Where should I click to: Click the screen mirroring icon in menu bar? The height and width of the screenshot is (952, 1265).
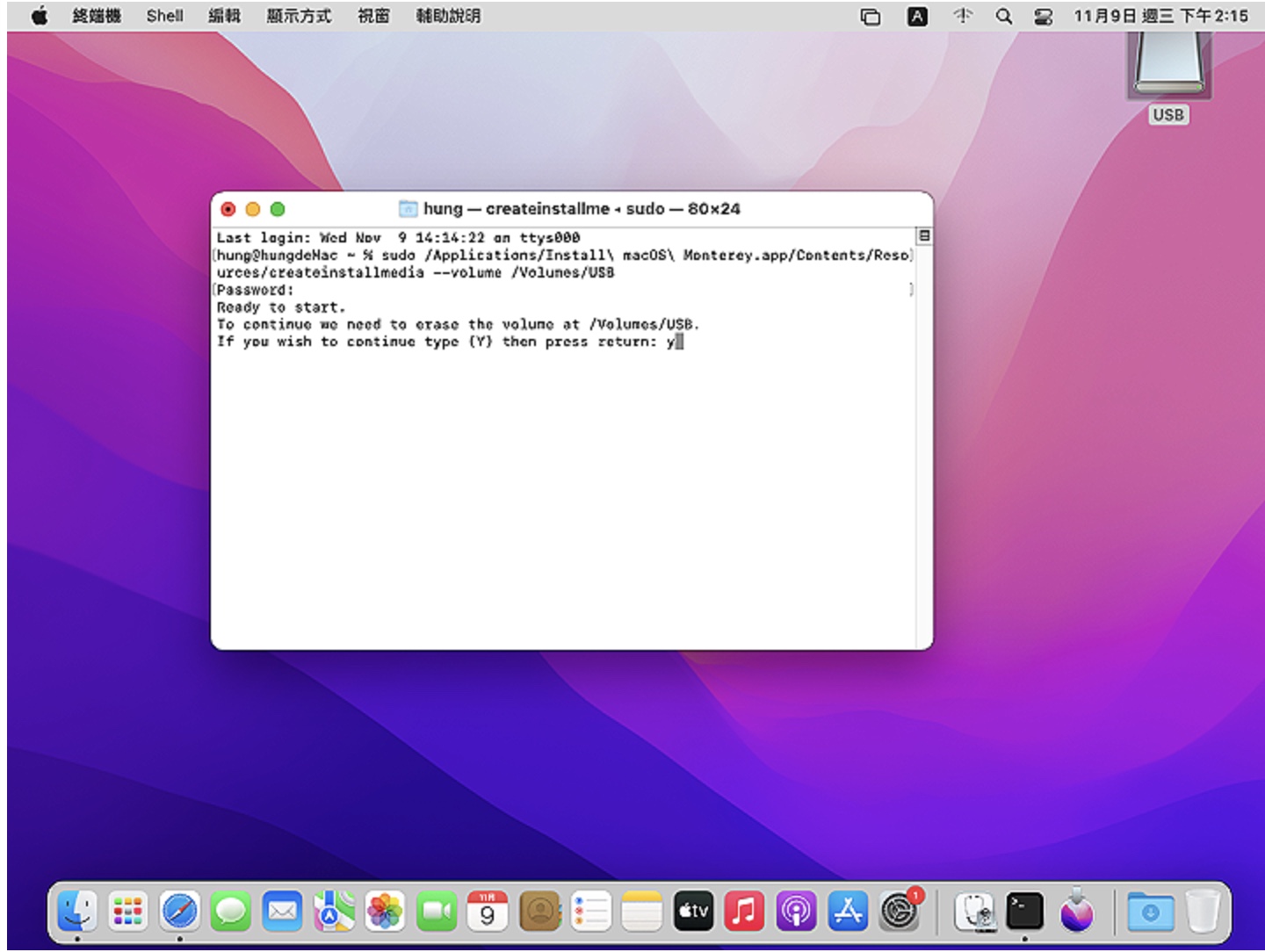pyautogui.click(x=871, y=17)
